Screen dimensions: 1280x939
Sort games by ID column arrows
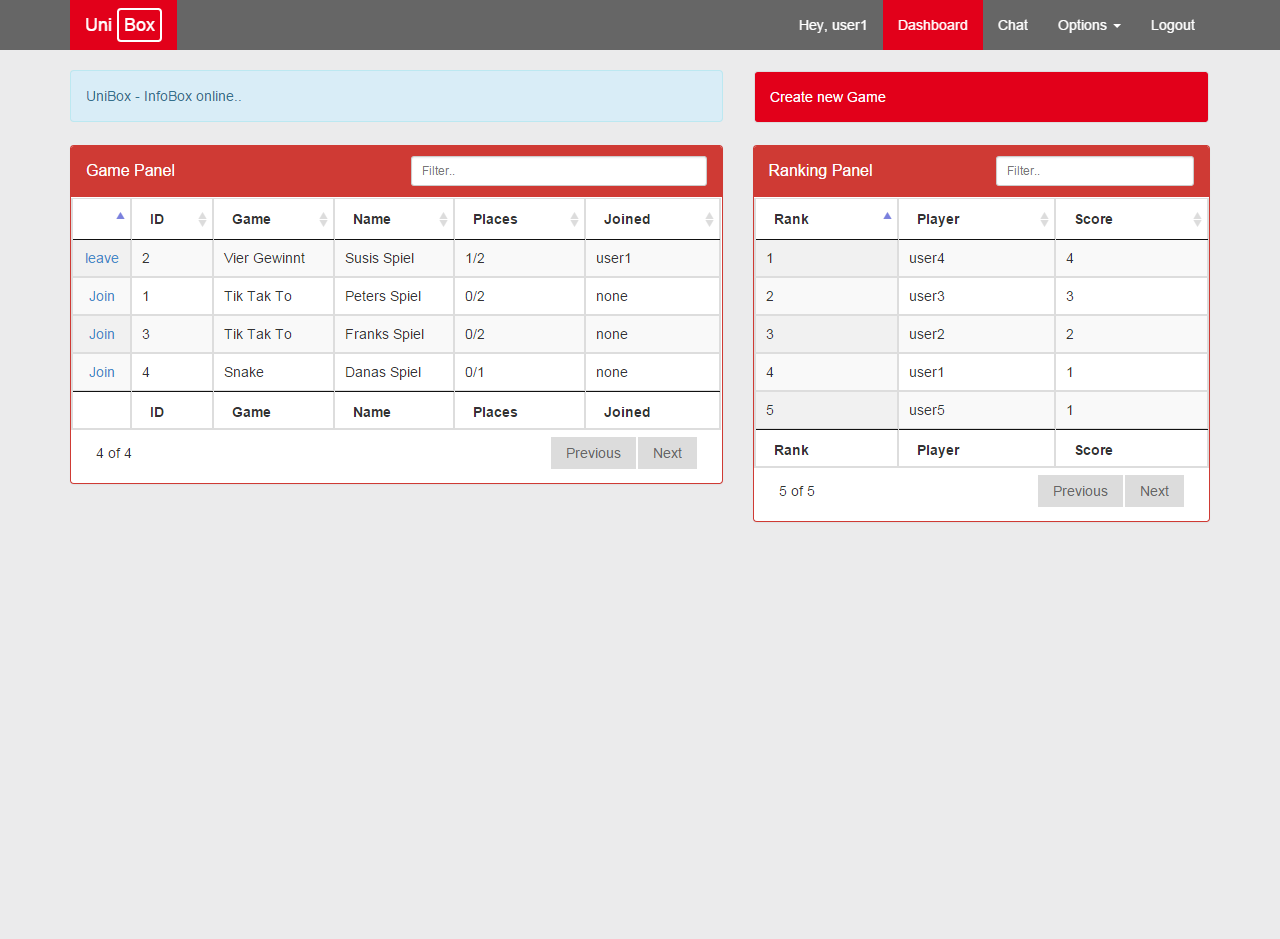[x=202, y=219]
